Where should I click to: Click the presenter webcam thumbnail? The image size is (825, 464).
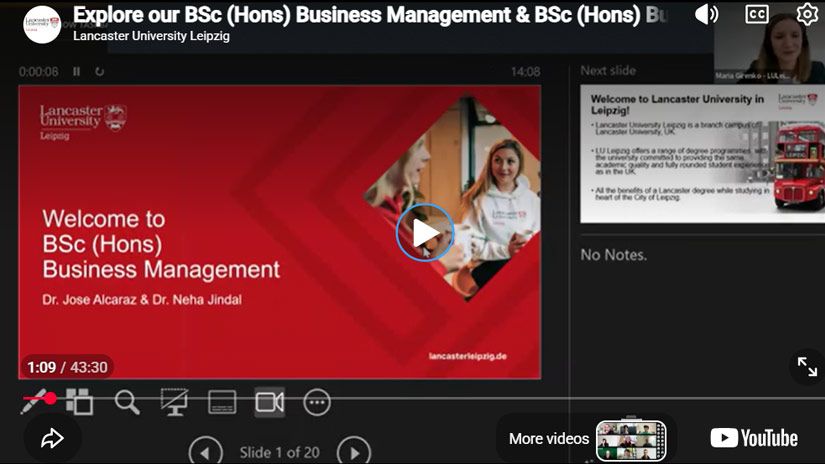pos(769,42)
